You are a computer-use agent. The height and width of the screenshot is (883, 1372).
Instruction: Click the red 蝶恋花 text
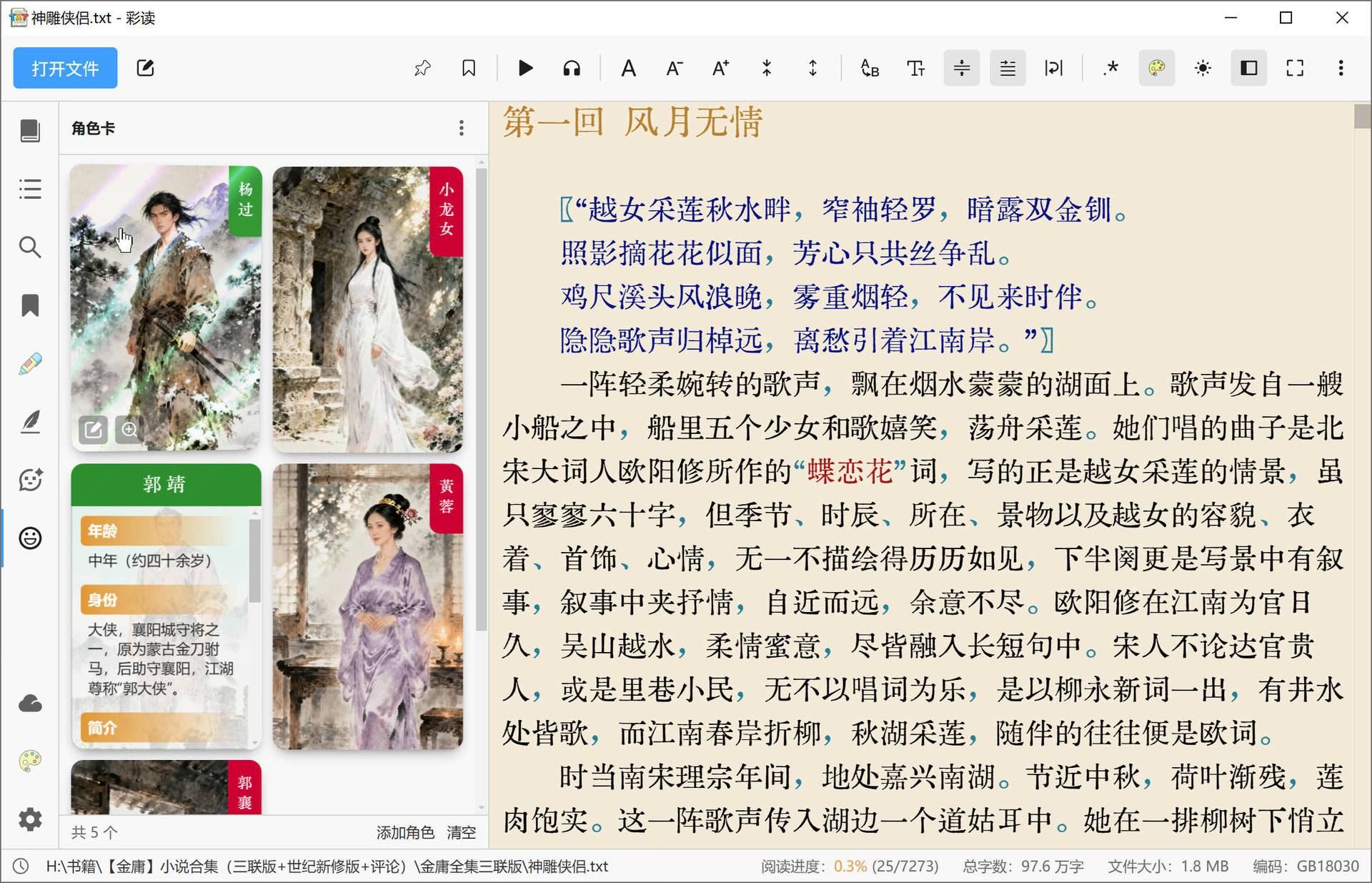(x=850, y=471)
